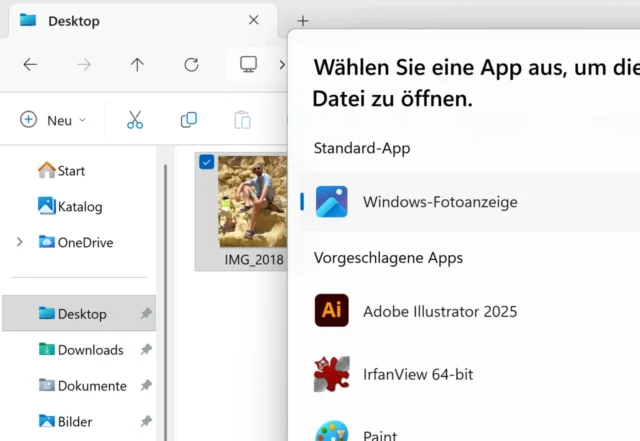Click the Copy icon in toolbar
Image resolution: width=640 pixels, height=441 pixels.
188,120
